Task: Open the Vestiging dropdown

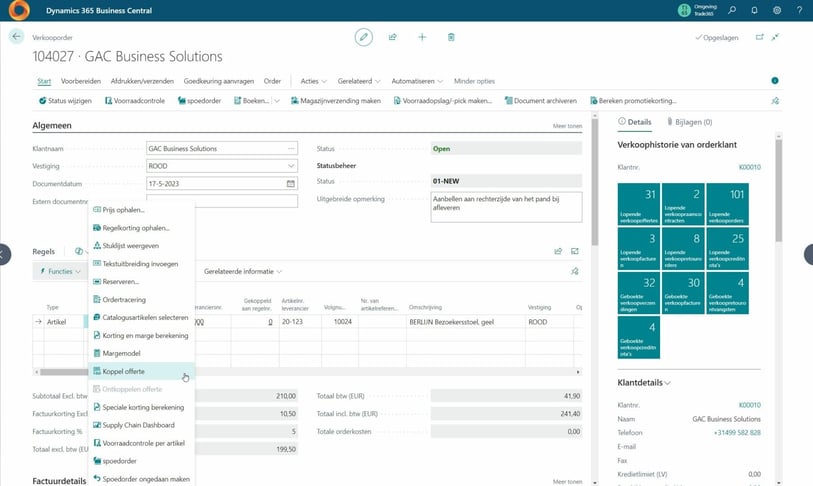Action: pos(291,166)
